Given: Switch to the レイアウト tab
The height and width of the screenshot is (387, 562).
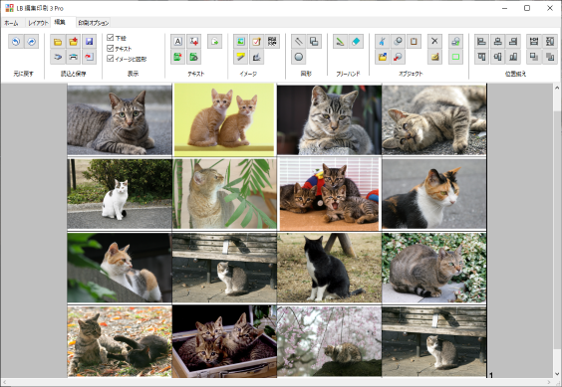Looking at the screenshot, I should 38,23.
